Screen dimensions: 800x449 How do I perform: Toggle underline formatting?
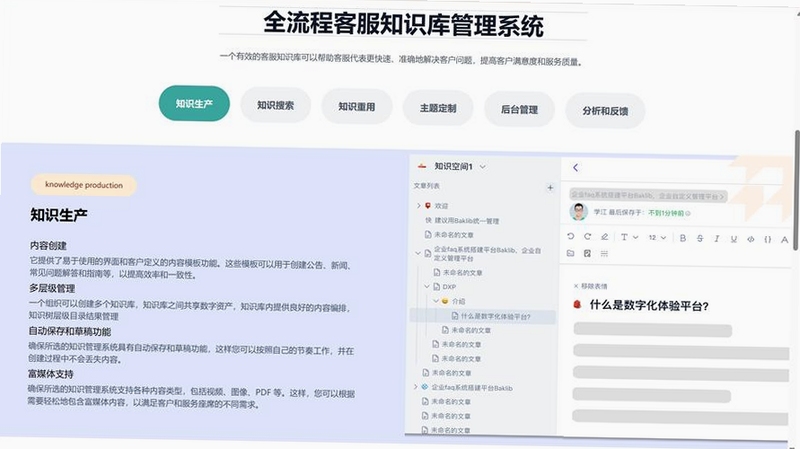click(x=734, y=239)
